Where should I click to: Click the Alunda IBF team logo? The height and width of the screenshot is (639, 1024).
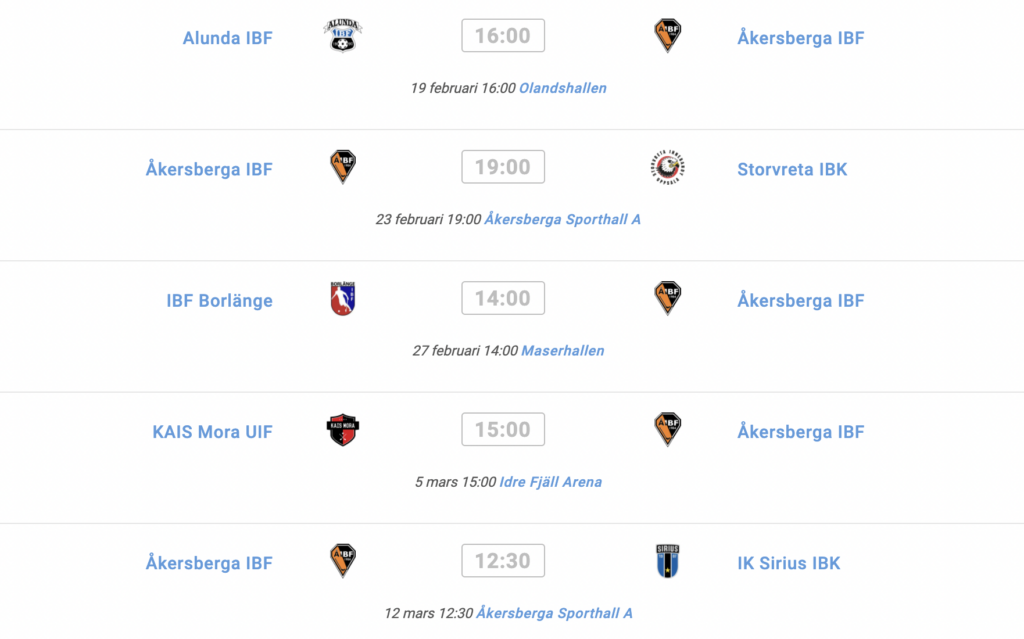coord(343,35)
